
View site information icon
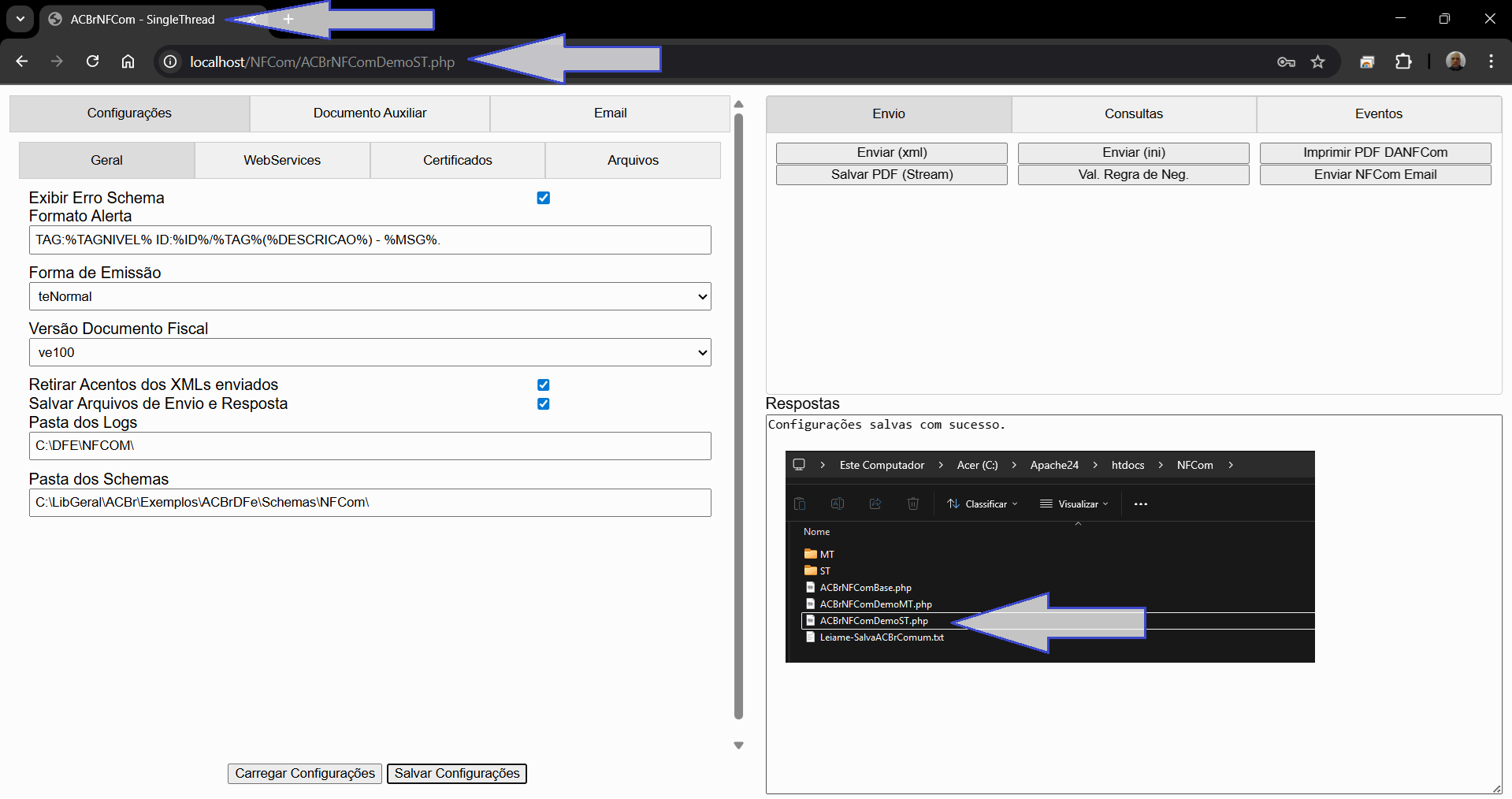(x=170, y=61)
